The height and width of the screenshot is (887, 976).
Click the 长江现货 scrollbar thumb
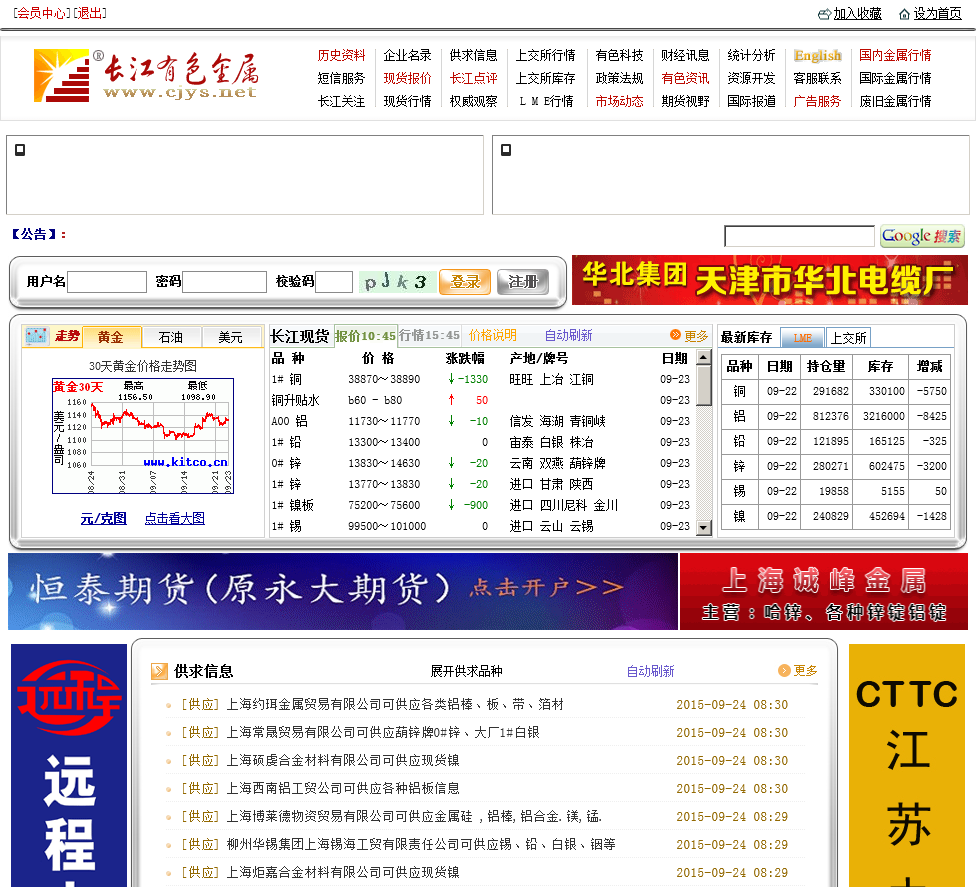click(x=703, y=385)
